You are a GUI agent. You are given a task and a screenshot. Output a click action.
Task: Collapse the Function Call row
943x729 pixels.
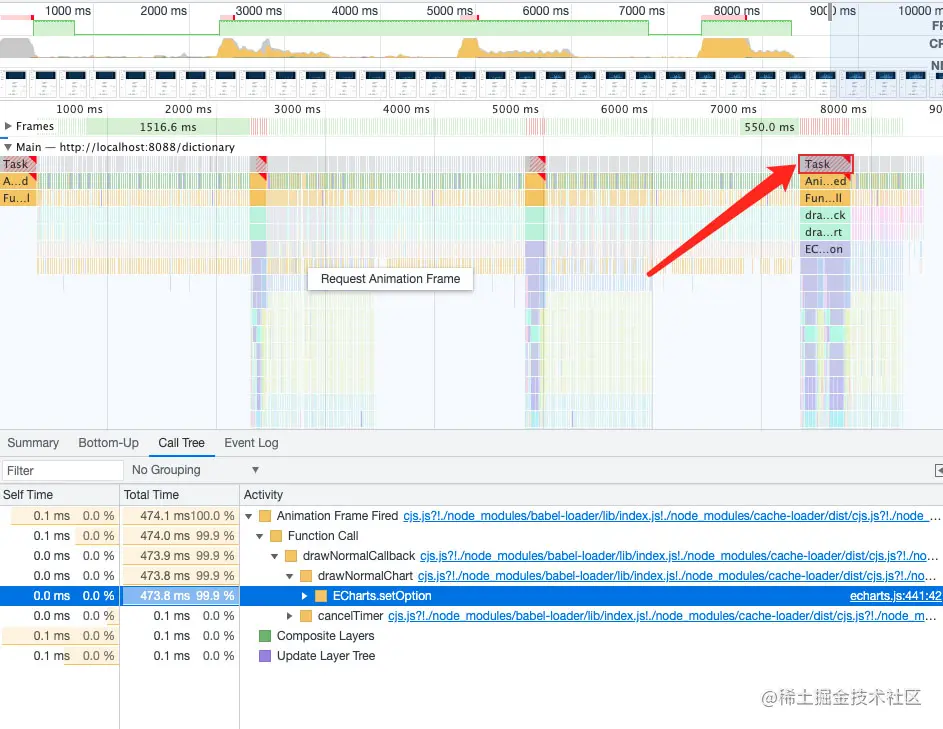[260, 536]
